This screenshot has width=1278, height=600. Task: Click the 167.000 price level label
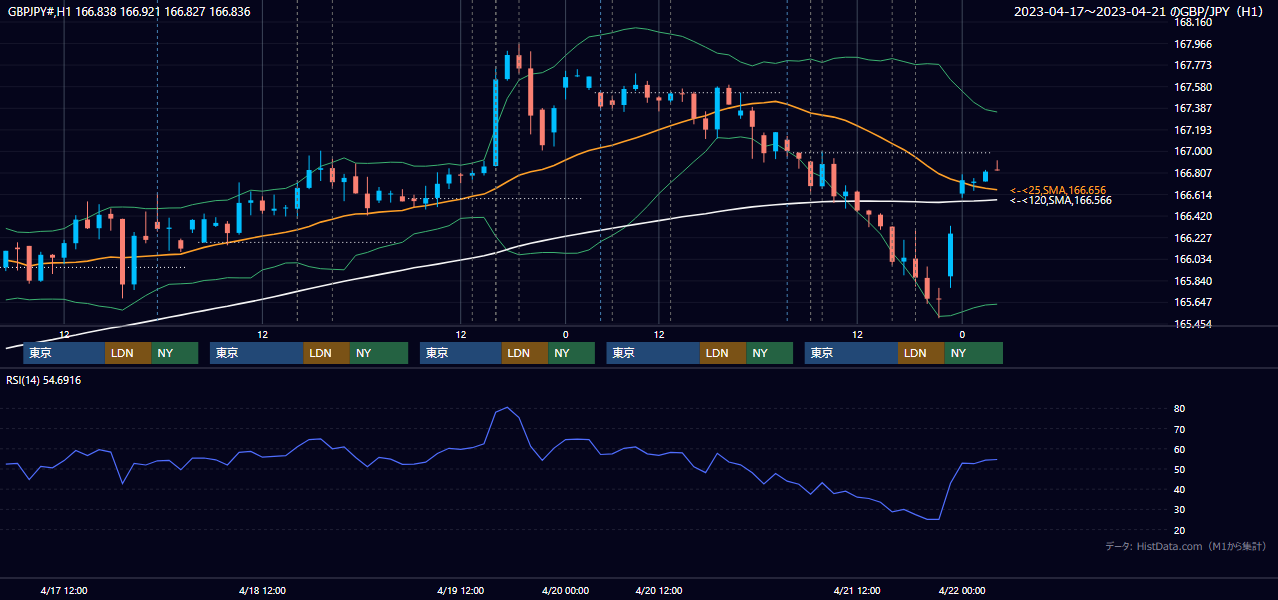[1192, 151]
